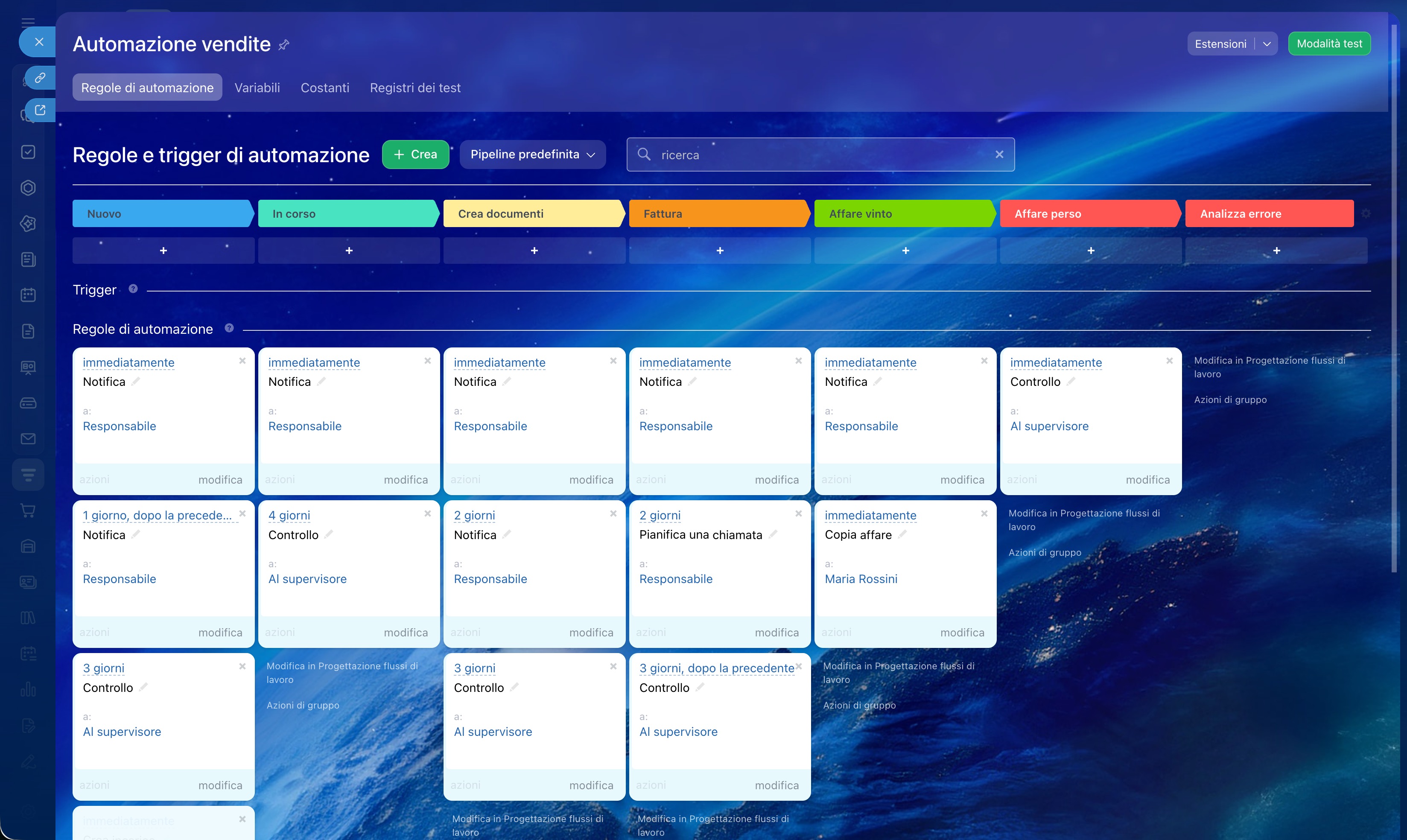Open the Analizza errore workflow designer link
The width and height of the screenshot is (1407, 840).
pyautogui.click(x=1270, y=367)
